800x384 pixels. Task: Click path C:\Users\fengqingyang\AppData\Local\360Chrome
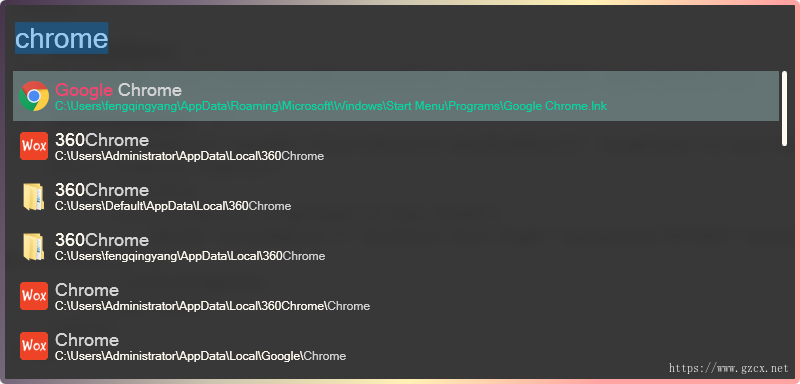(x=190, y=256)
